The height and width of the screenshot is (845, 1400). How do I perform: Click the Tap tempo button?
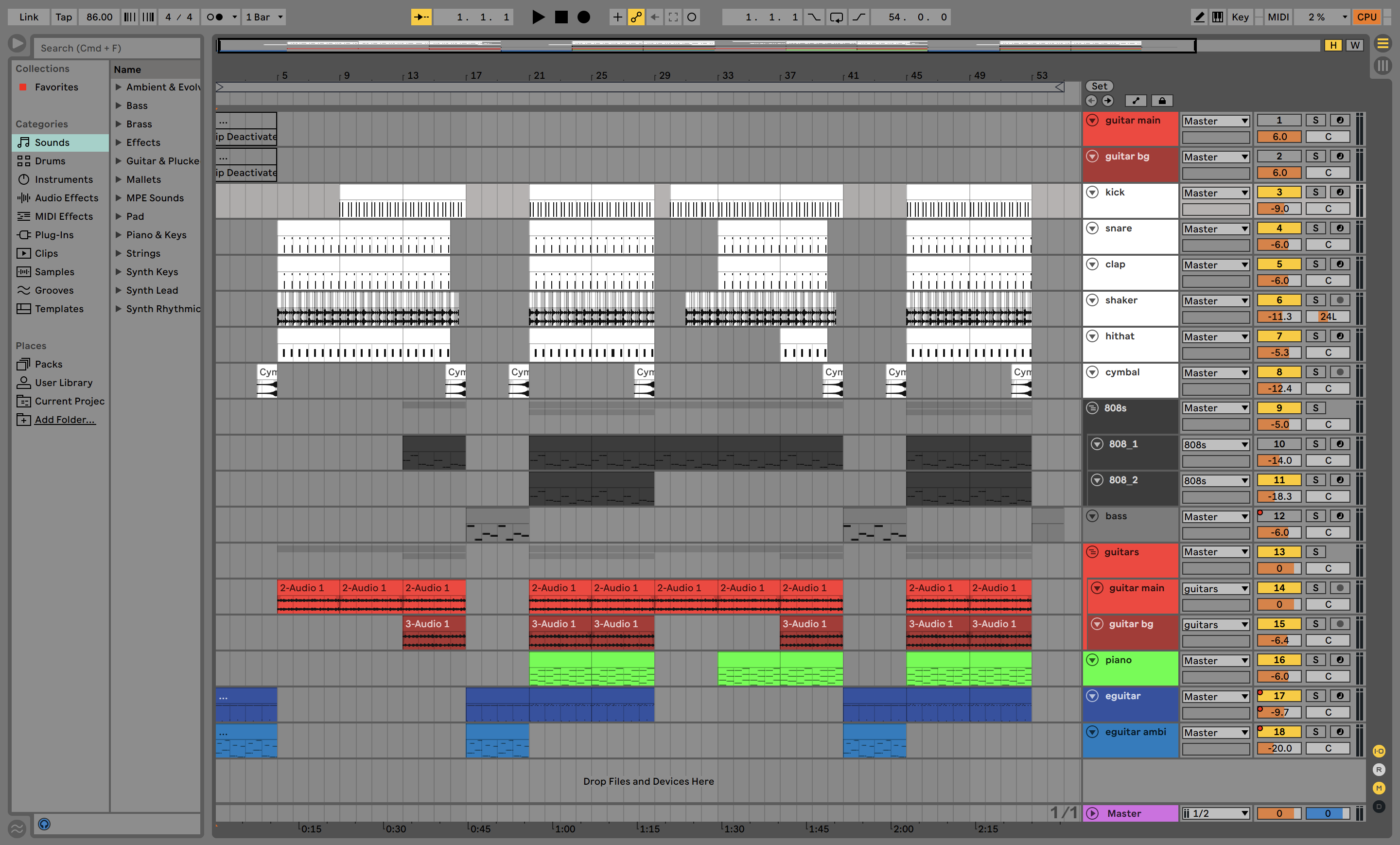point(64,17)
